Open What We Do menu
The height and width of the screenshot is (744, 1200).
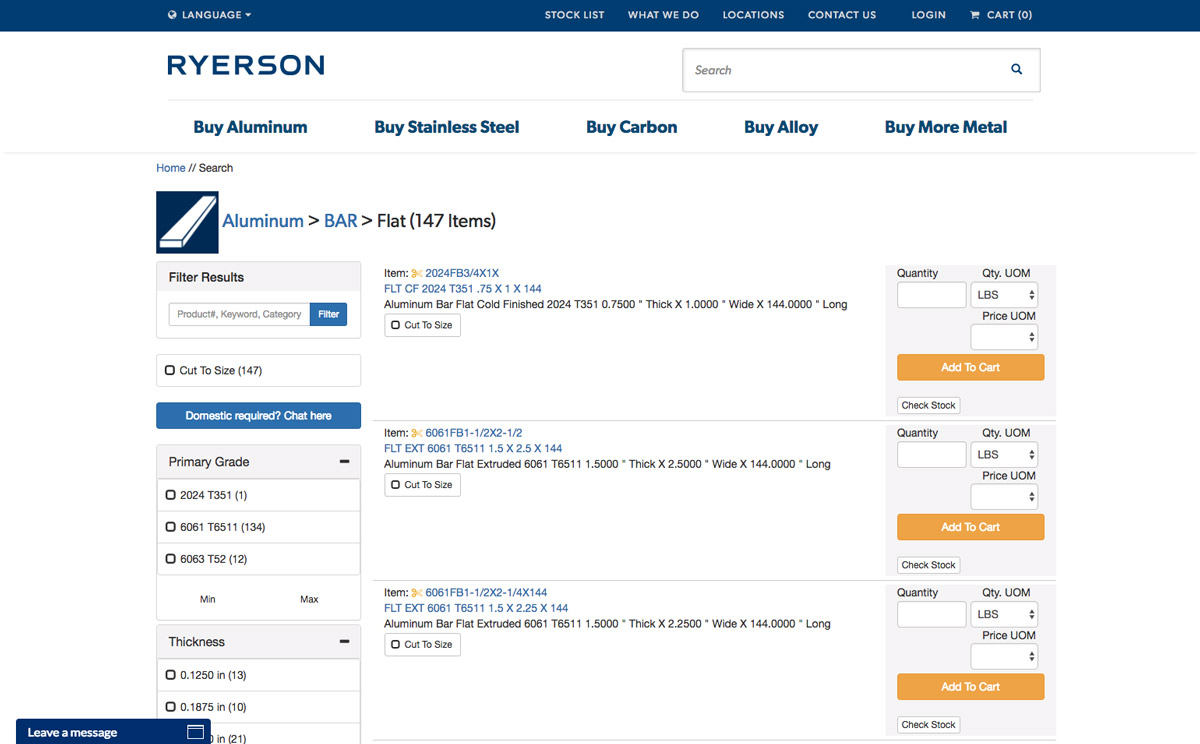click(x=663, y=15)
